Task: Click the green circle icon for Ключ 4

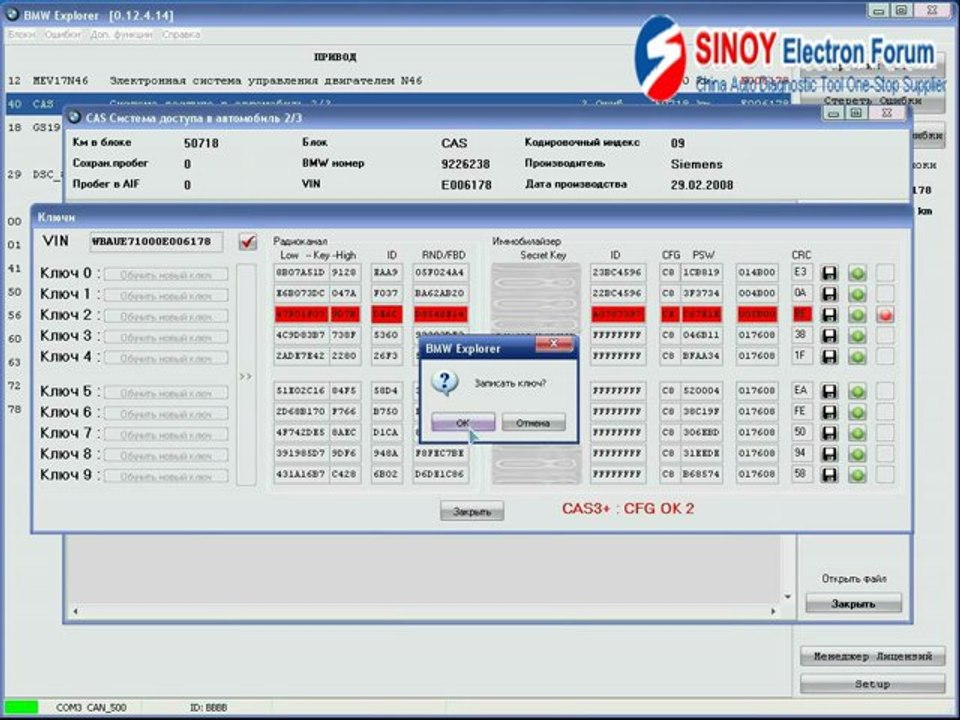Action: [x=857, y=356]
